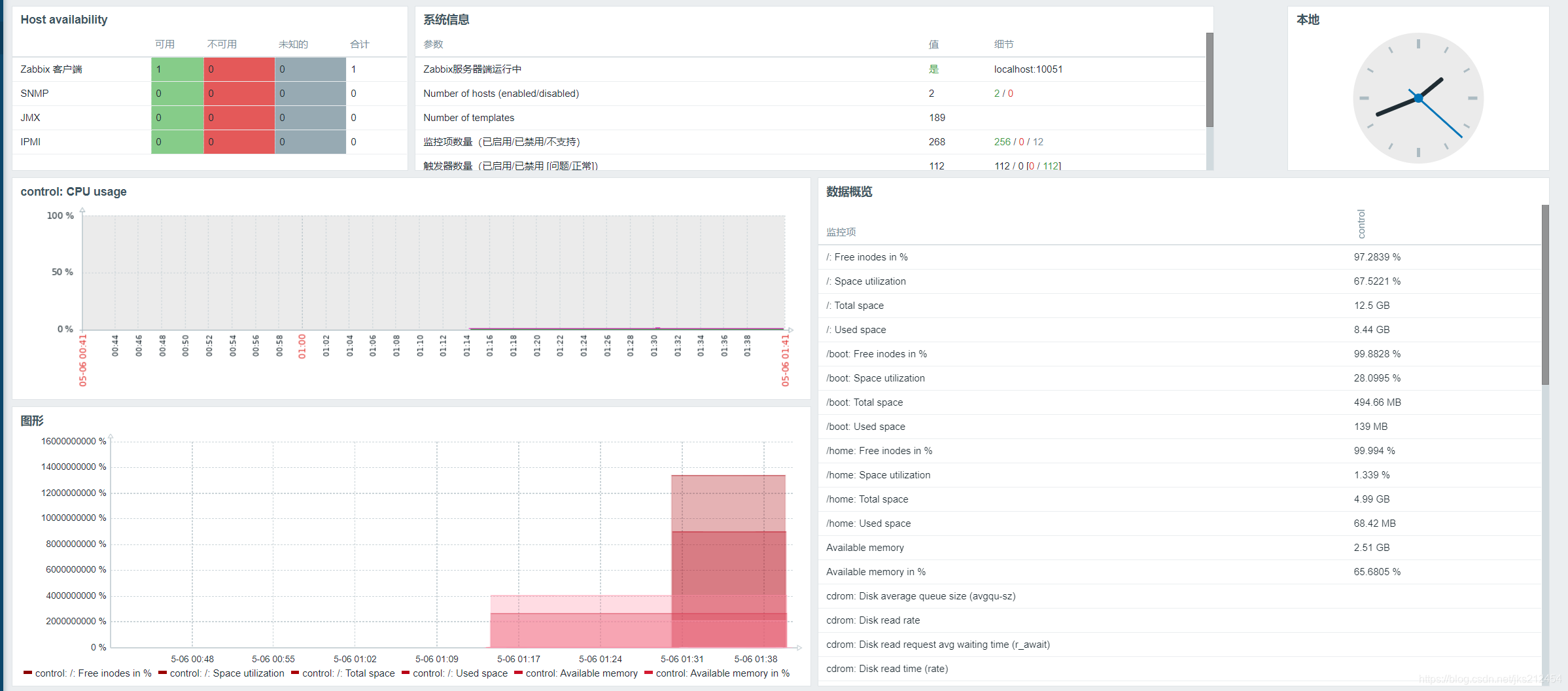The image size is (1568, 691).
Task: Click the 监控项数量 row
Action: [x=810, y=142]
